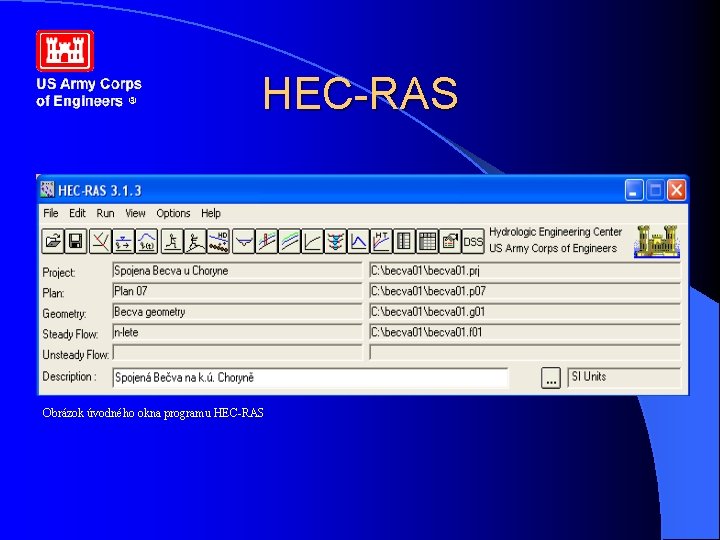
Task: Click the yellow castle logo in HEC-RAS window
Action: click(657, 241)
